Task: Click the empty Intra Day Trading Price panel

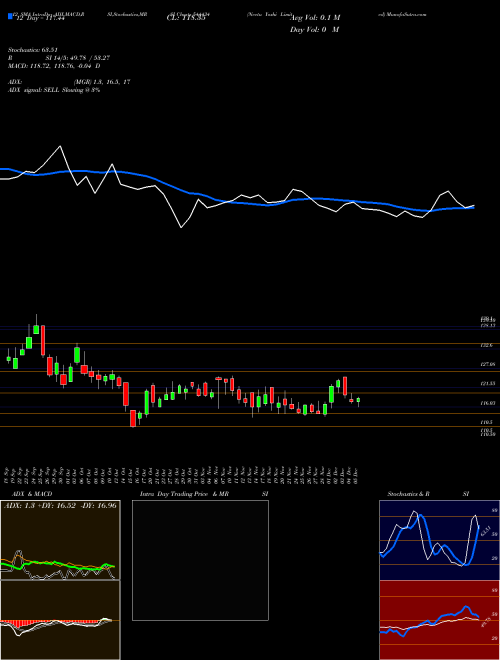Action: pos(200,560)
